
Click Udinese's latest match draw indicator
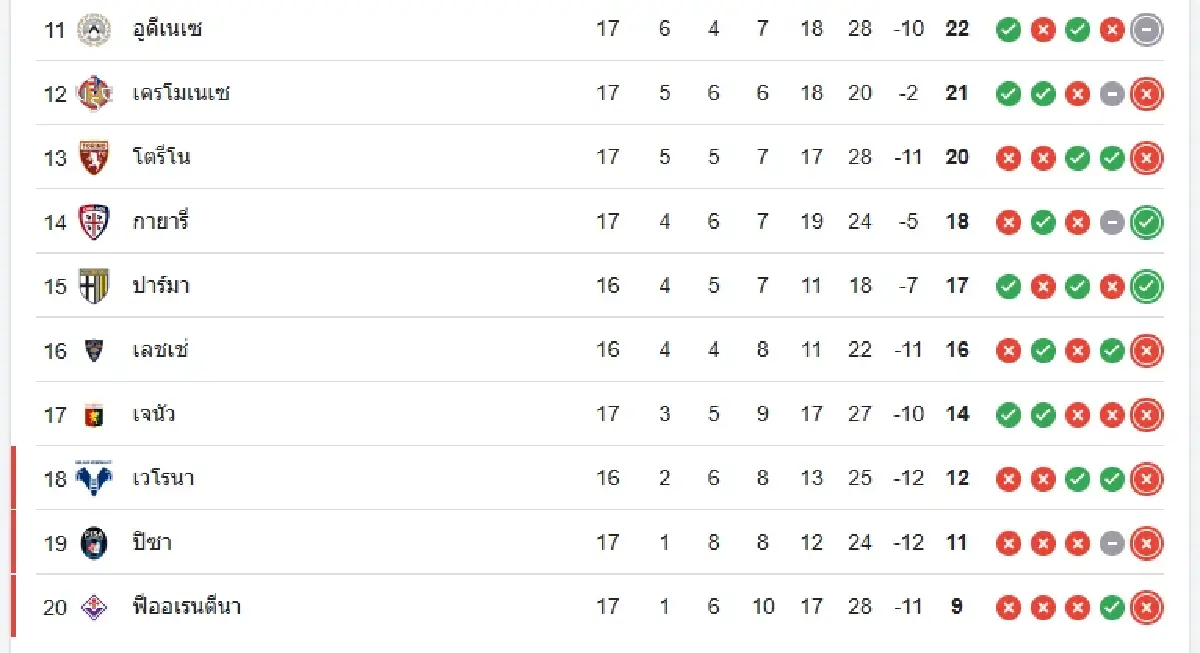click(x=1146, y=30)
